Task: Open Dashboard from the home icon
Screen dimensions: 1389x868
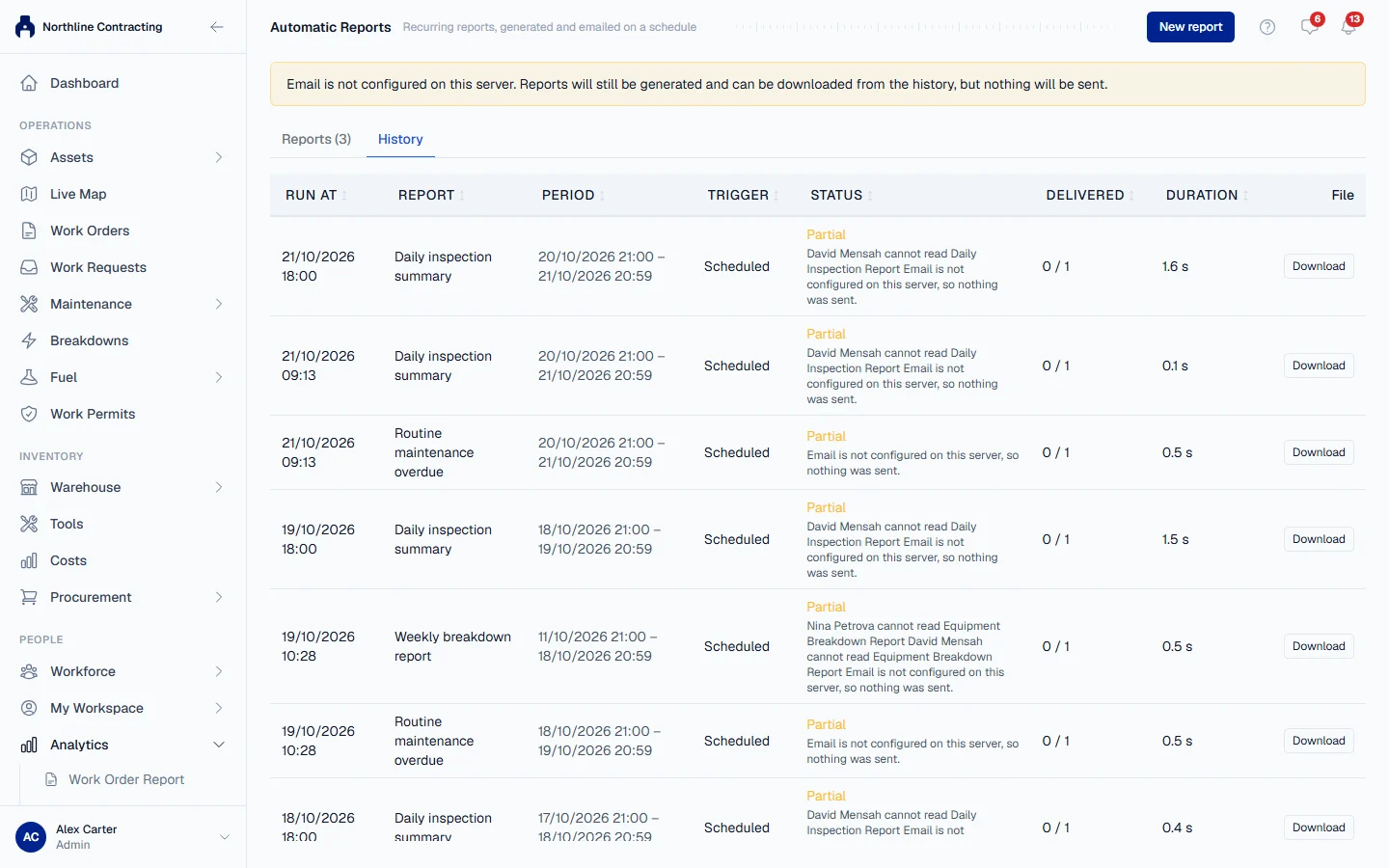Action: click(x=29, y=83)
